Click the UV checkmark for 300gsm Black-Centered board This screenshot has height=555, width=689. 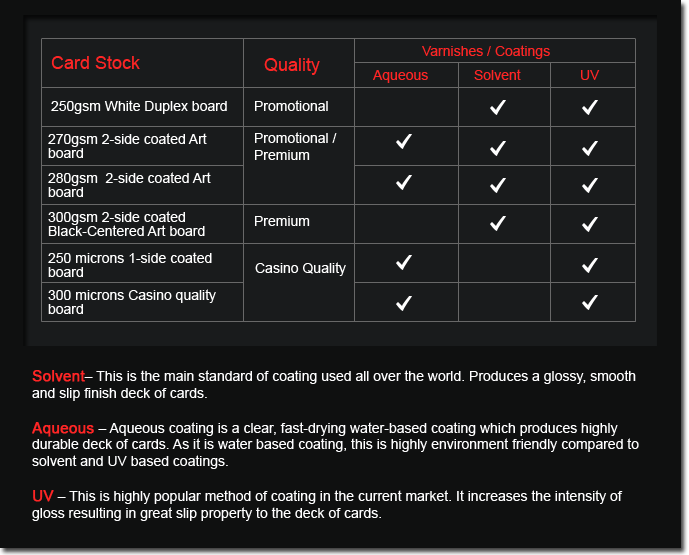[590, 224]
